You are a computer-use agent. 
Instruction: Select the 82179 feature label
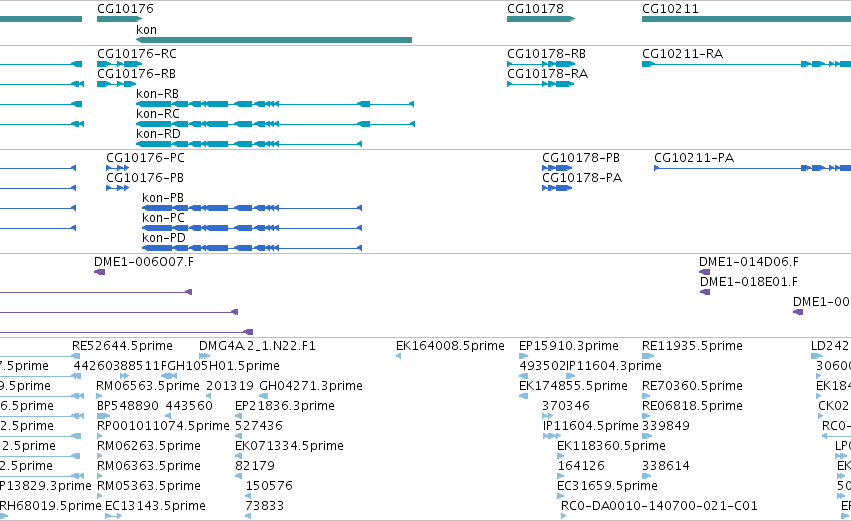pos(255,466)
